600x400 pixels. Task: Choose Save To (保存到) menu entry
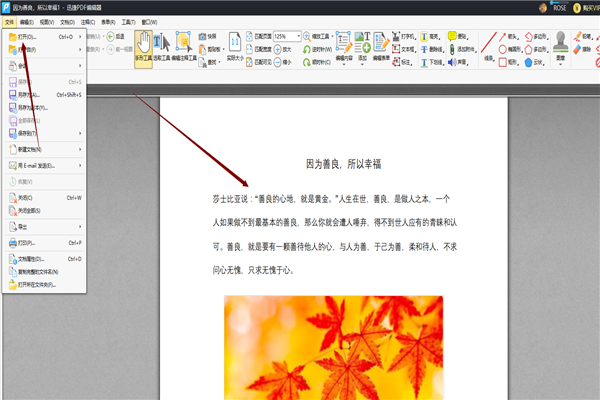(x=45, y=133)
